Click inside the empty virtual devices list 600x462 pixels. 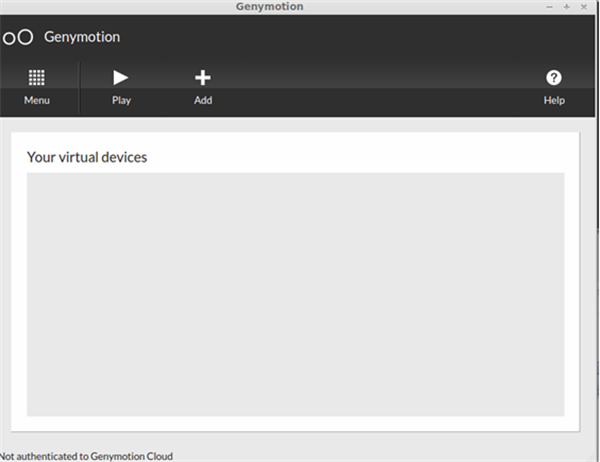click(x=295, y=294)
